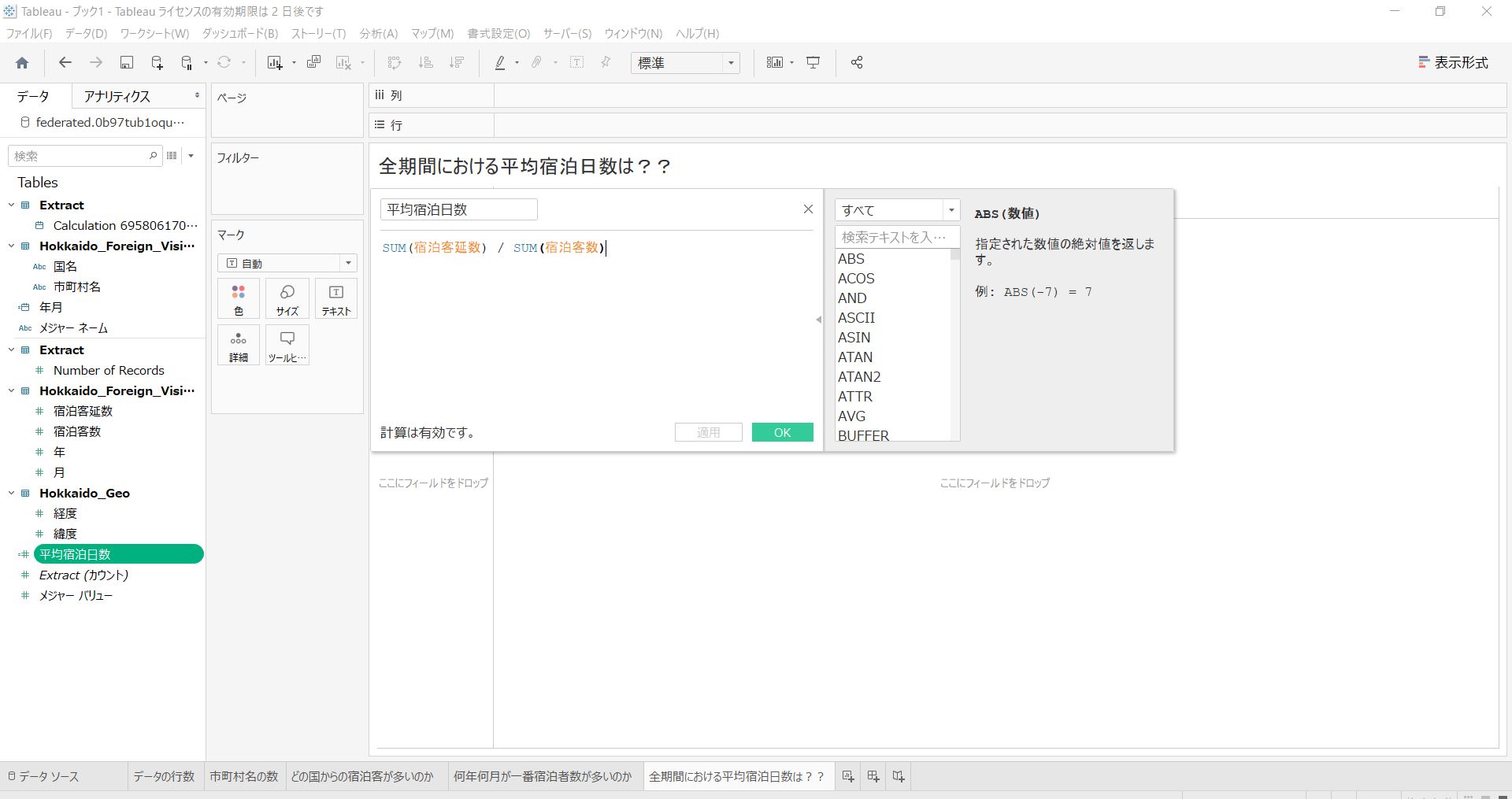Select the AVG function in list
Viewport: 1512px width, 799px height.
(851, 416)
